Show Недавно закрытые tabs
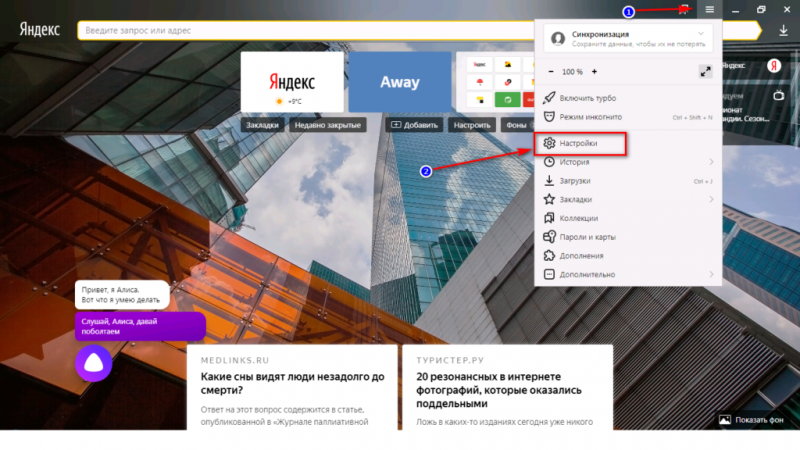Viewport: 800px width, 450px height. tap(328, 125)
